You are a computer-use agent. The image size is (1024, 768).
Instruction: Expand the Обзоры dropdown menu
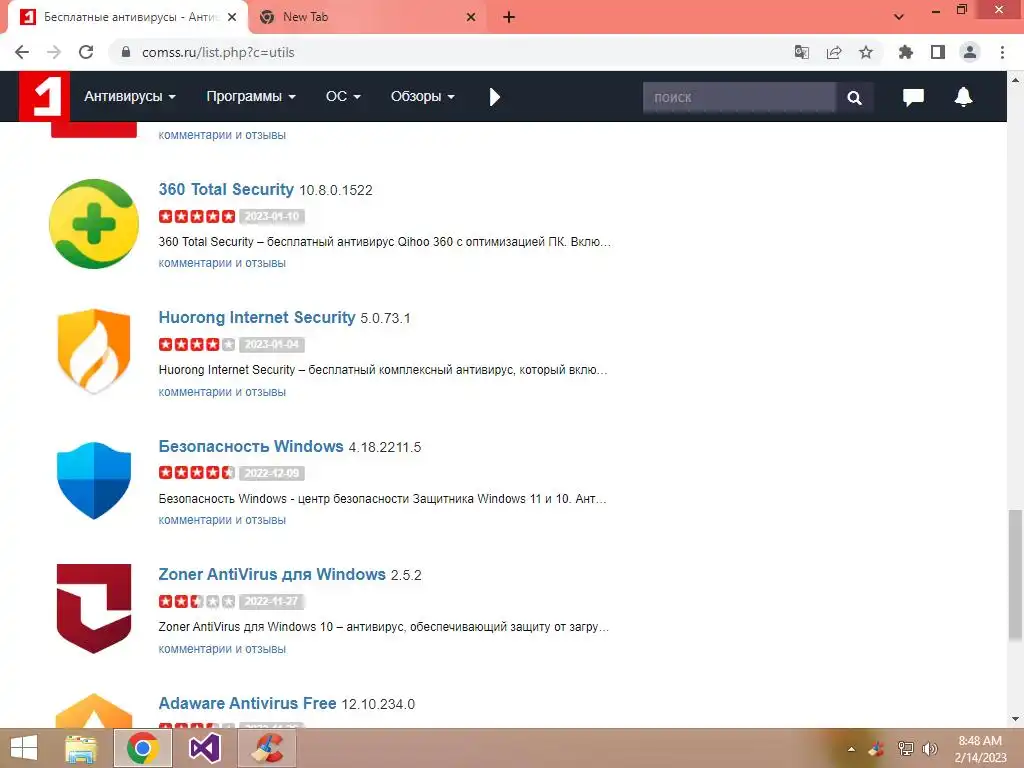tap(423, 97)
